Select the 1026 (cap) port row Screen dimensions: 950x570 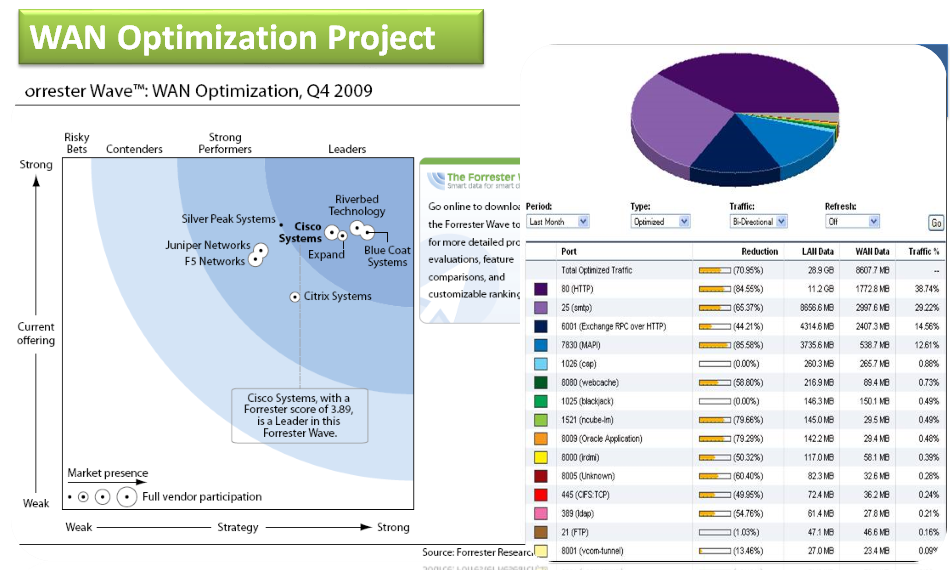click(x=734, y=364)
